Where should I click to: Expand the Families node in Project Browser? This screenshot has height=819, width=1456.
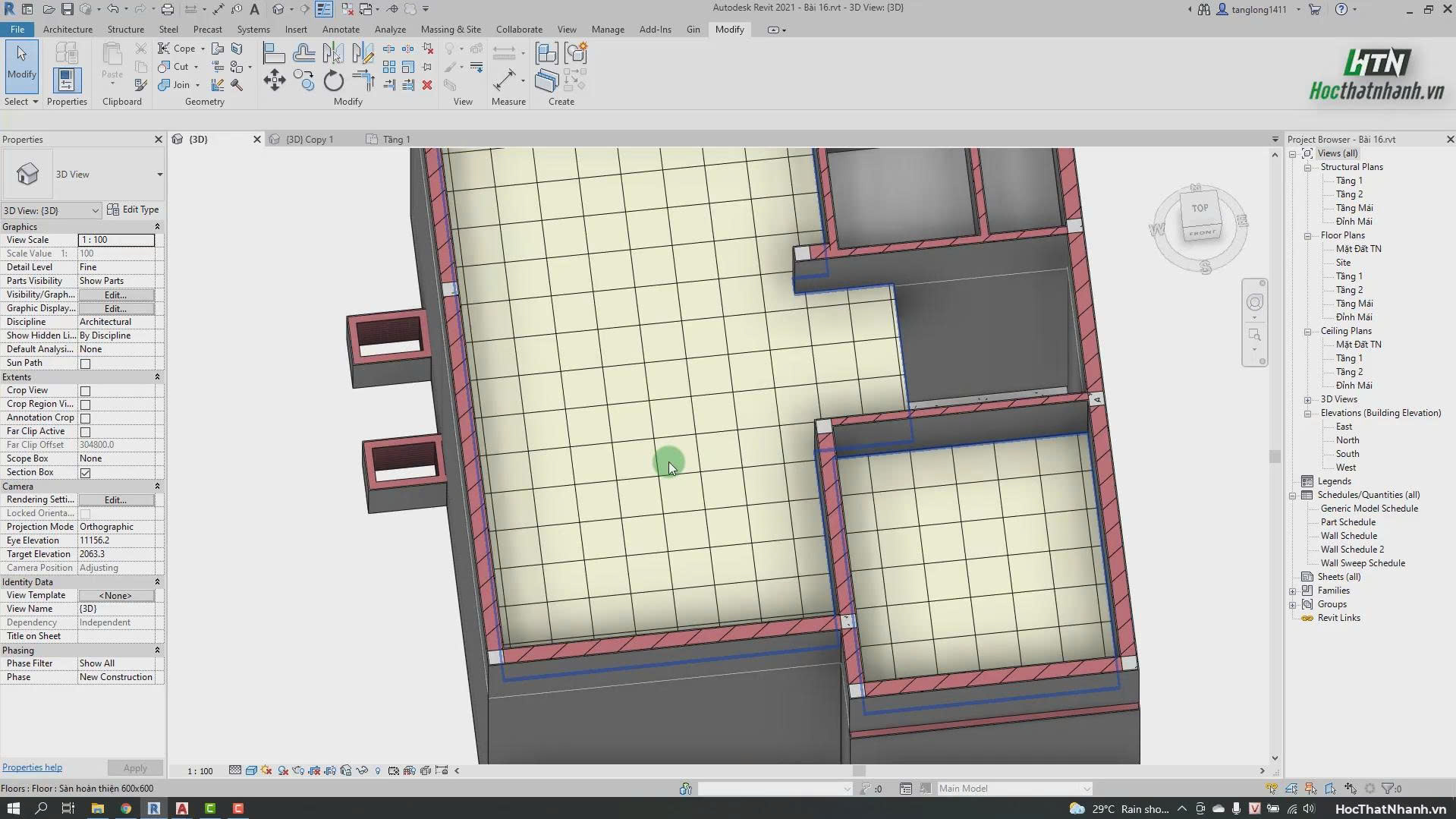click(x=1293, y=591)
